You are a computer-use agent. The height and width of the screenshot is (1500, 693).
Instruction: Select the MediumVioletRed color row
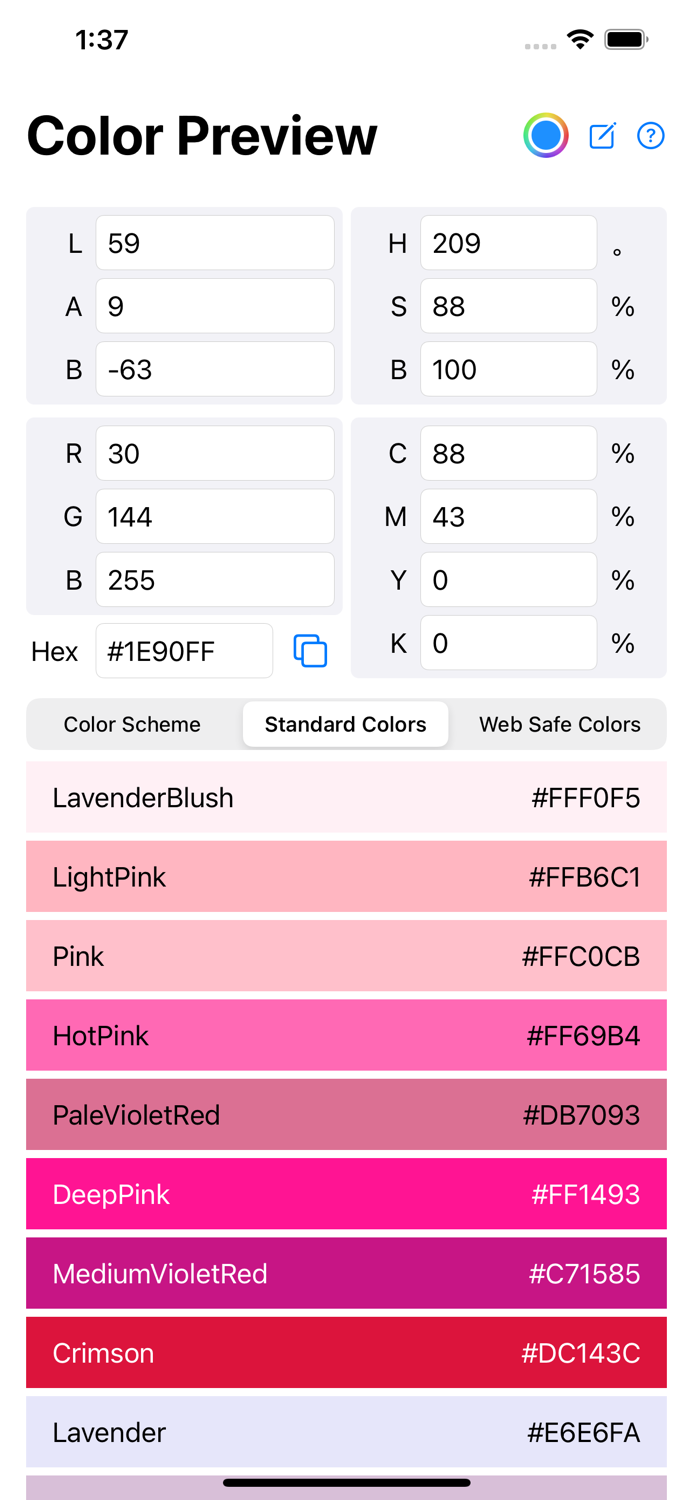[345, 1273]
